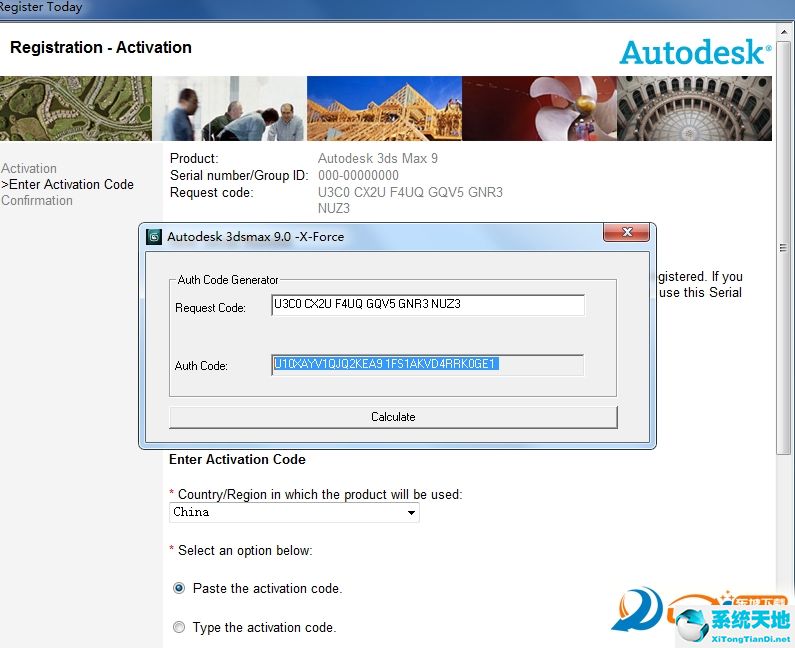Close the Autodesk 3dsmax X-Force dialog
Screen dimensions: 795x648
pos(628,233)
